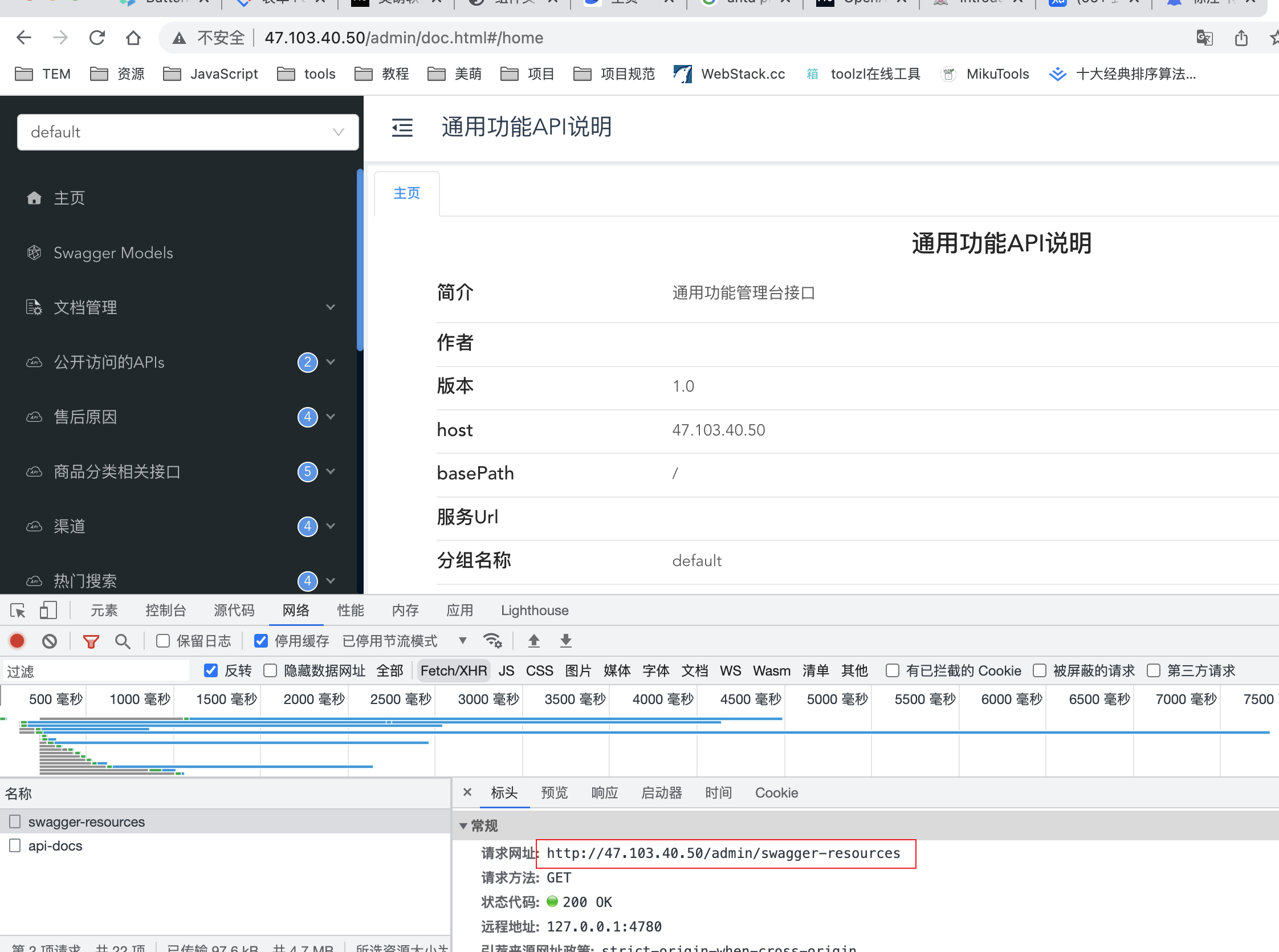Screen dimensions: 1279x952
Task: Enable 隐藏数据网址 checkbox
Action: pos(270,670)
